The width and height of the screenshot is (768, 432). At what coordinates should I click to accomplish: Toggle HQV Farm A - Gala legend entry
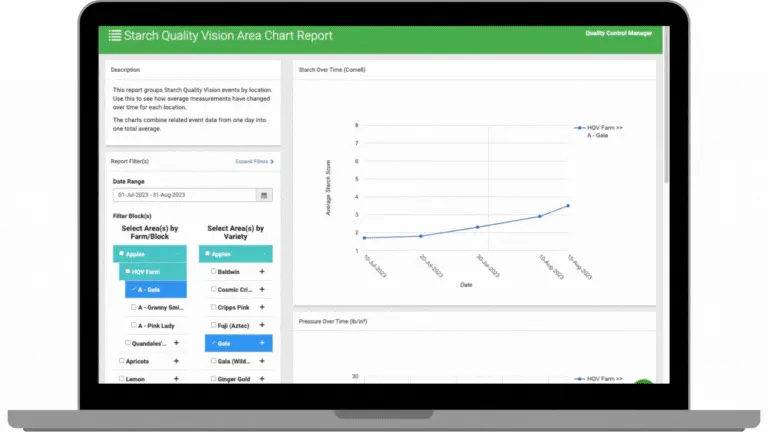(599, 131)
